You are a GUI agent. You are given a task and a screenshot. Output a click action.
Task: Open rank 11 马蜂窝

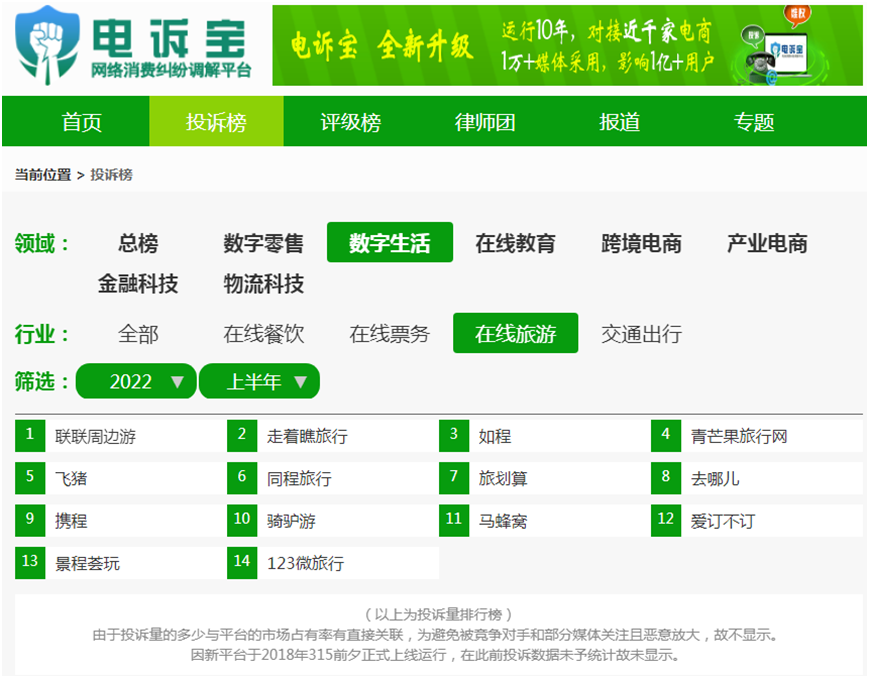click(x=545, y=521)
